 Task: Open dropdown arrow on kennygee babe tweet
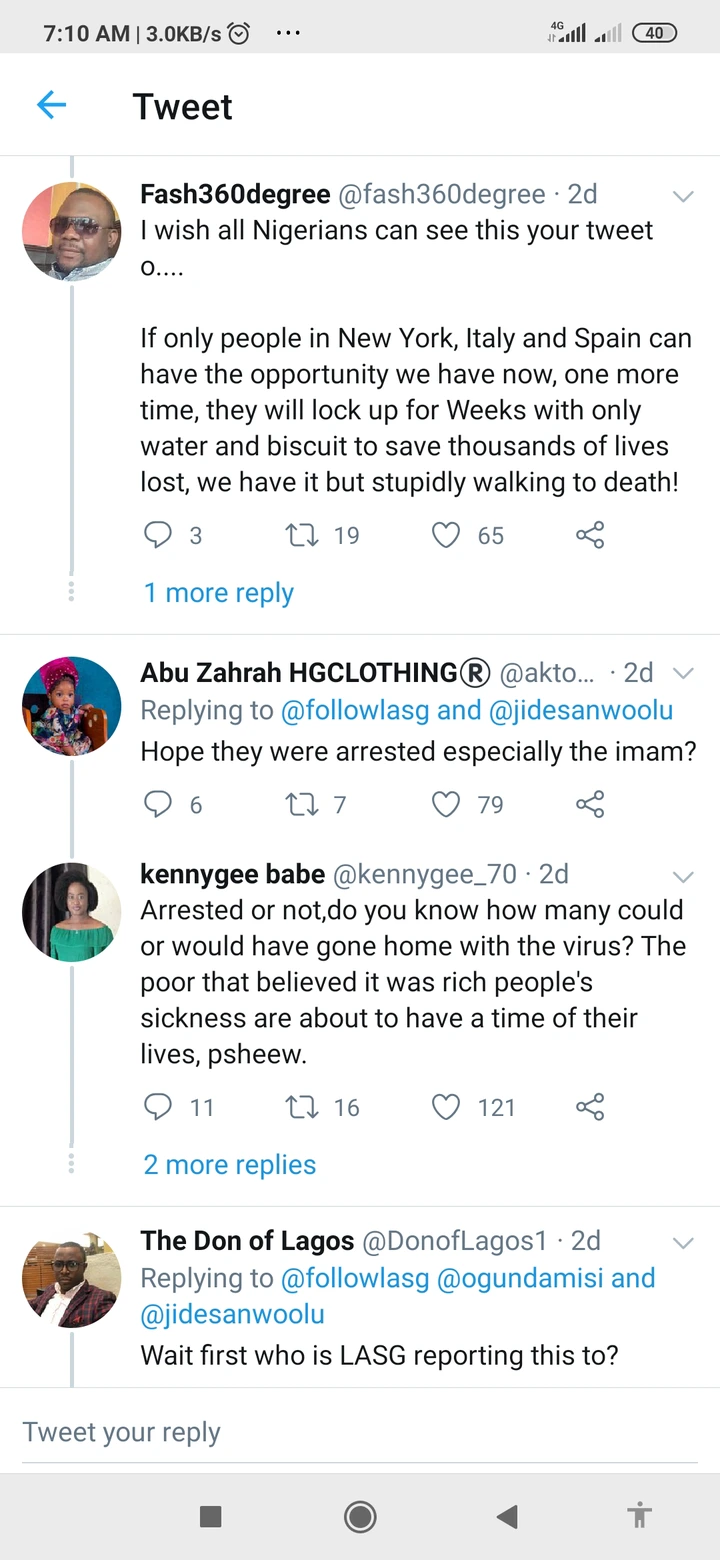click(x=683, y=877)
